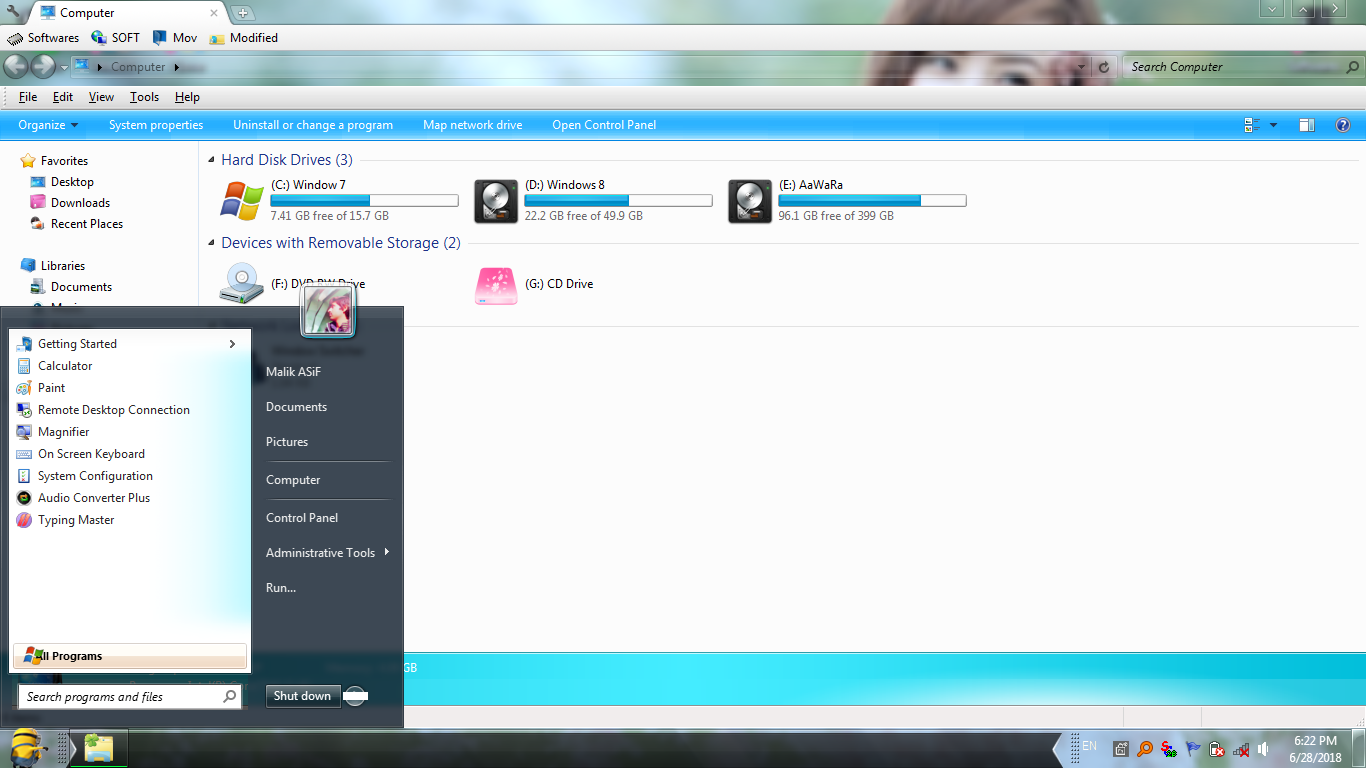Open the Organize dropdown
The image size is (1366, 768).
[x=48, y=125]
